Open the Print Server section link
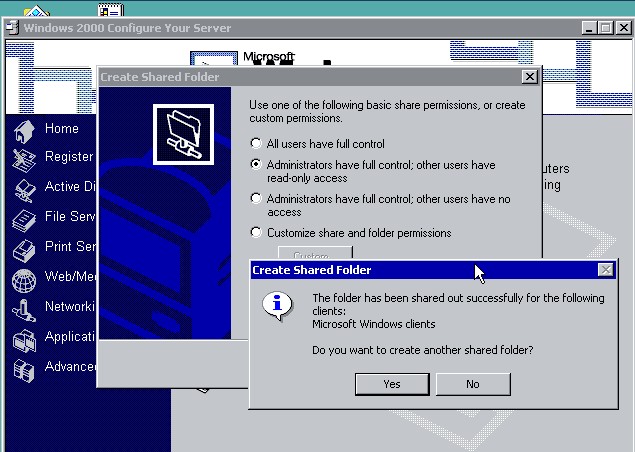This screenshot has width=635, height=452. pyautogui.click(x=70, y=246)
